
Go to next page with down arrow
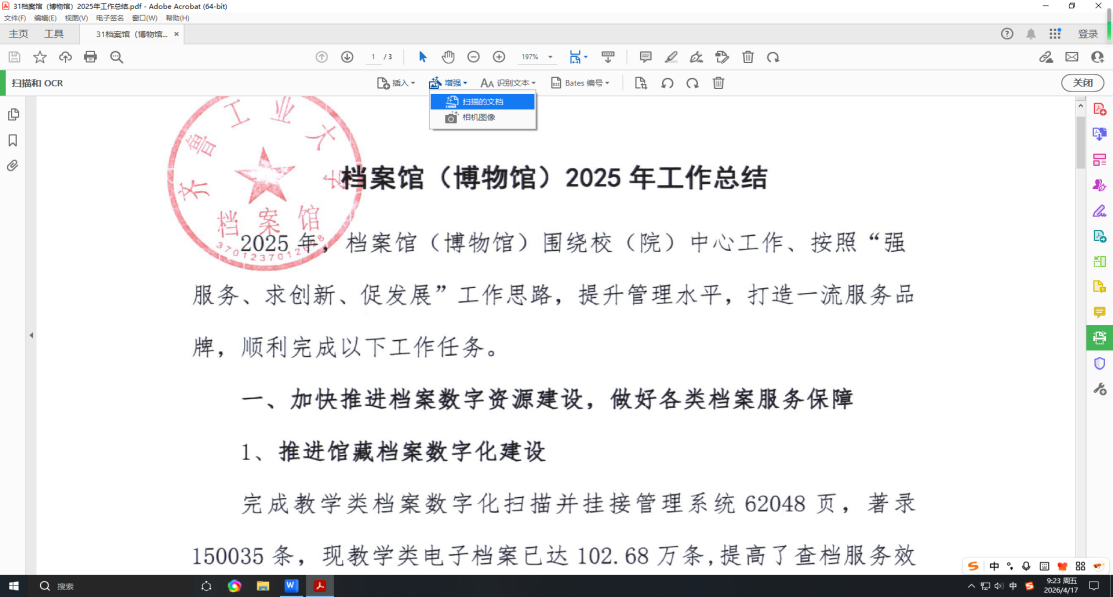point(347,57)
